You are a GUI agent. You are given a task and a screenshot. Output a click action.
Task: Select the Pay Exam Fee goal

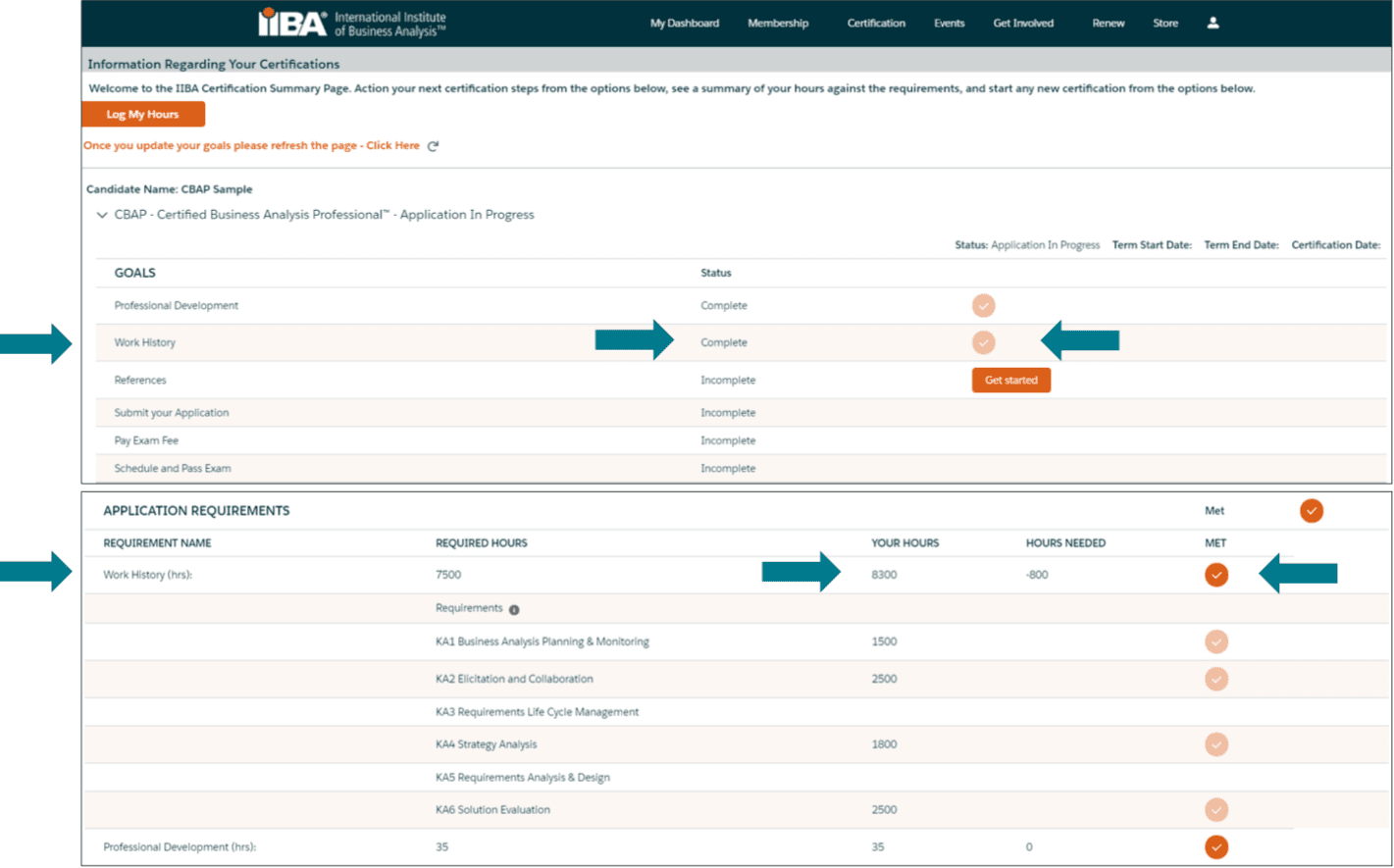[146, 441]
